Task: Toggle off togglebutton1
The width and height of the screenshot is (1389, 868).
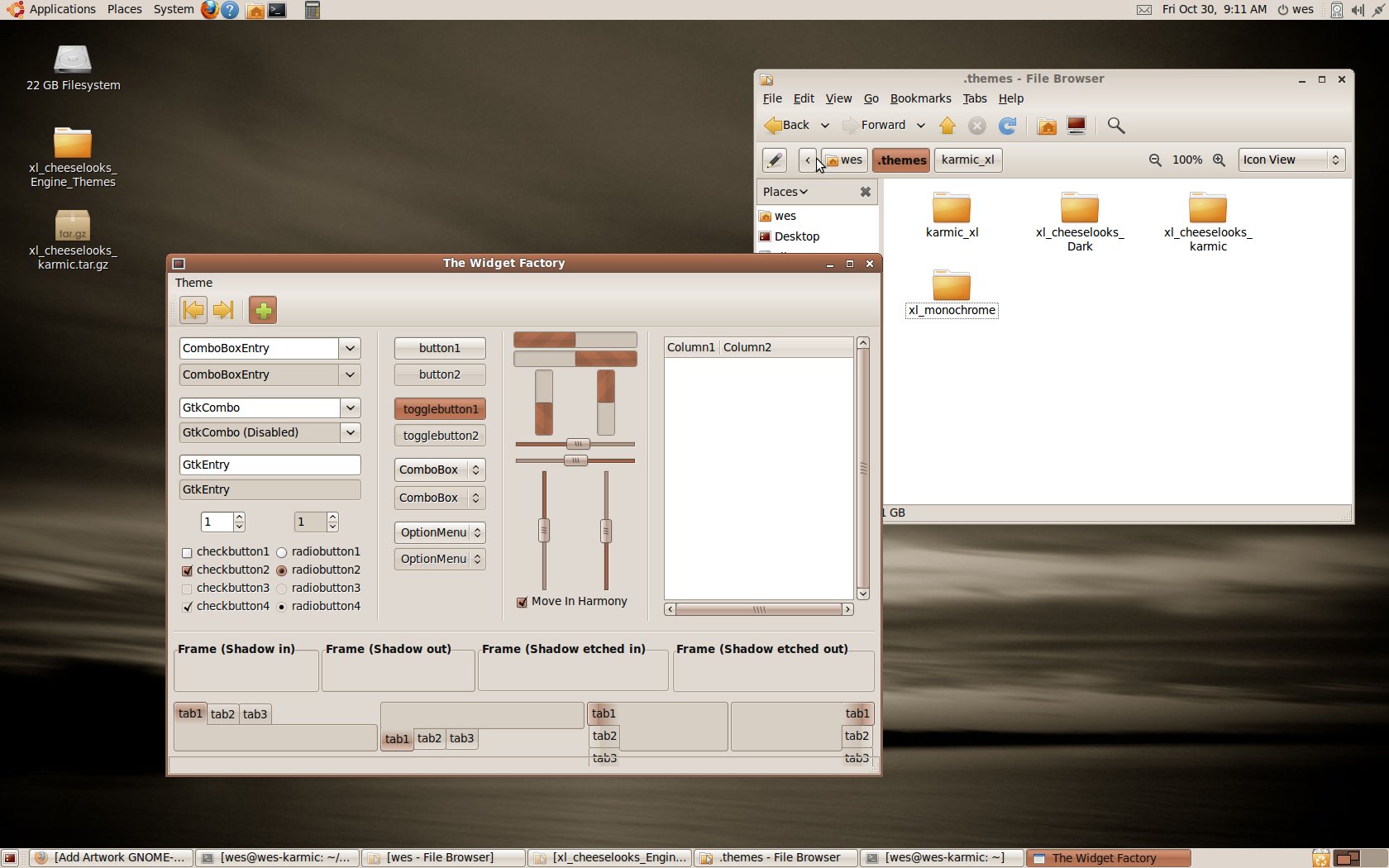Action: 440,409
